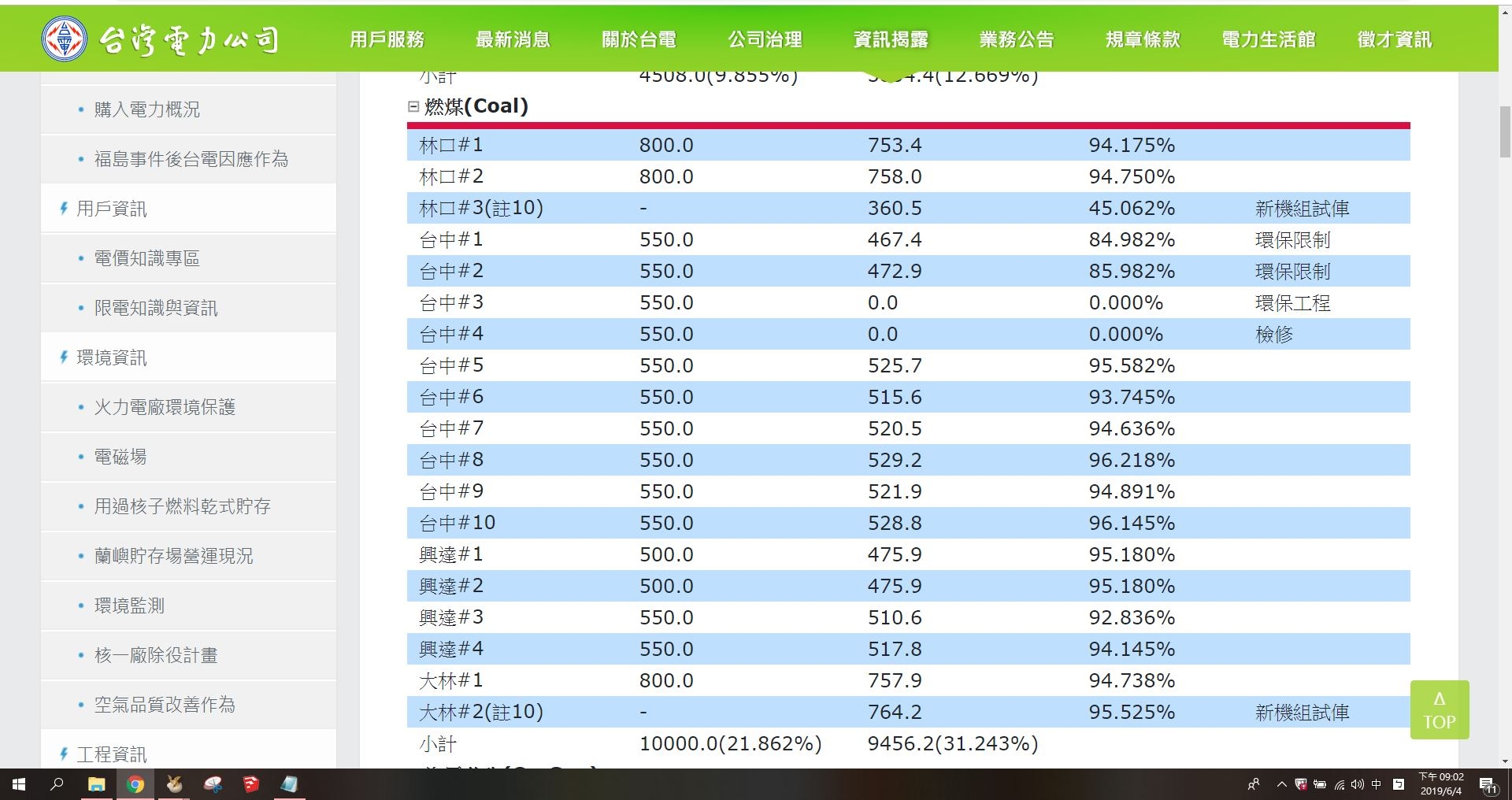Check the battery power tray icon
The image size is (1512, 800).
[1320, 784]
